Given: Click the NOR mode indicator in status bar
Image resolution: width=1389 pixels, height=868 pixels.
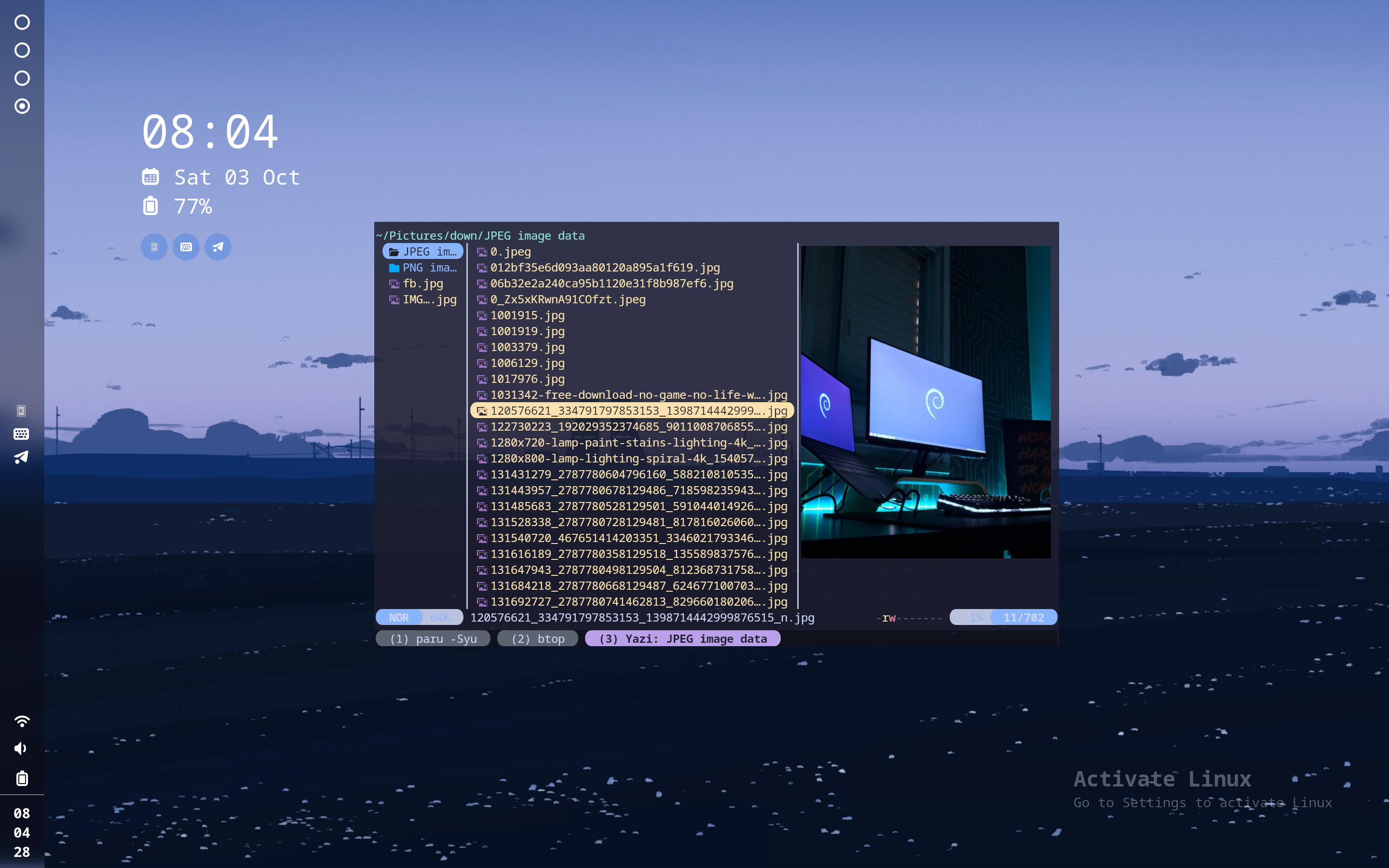Looking at the screenshot, I should click(x=399, y=618).
